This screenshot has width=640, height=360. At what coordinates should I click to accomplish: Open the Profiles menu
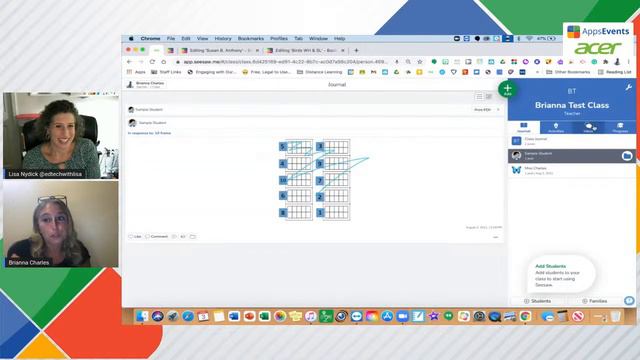[x=279, y=38]
